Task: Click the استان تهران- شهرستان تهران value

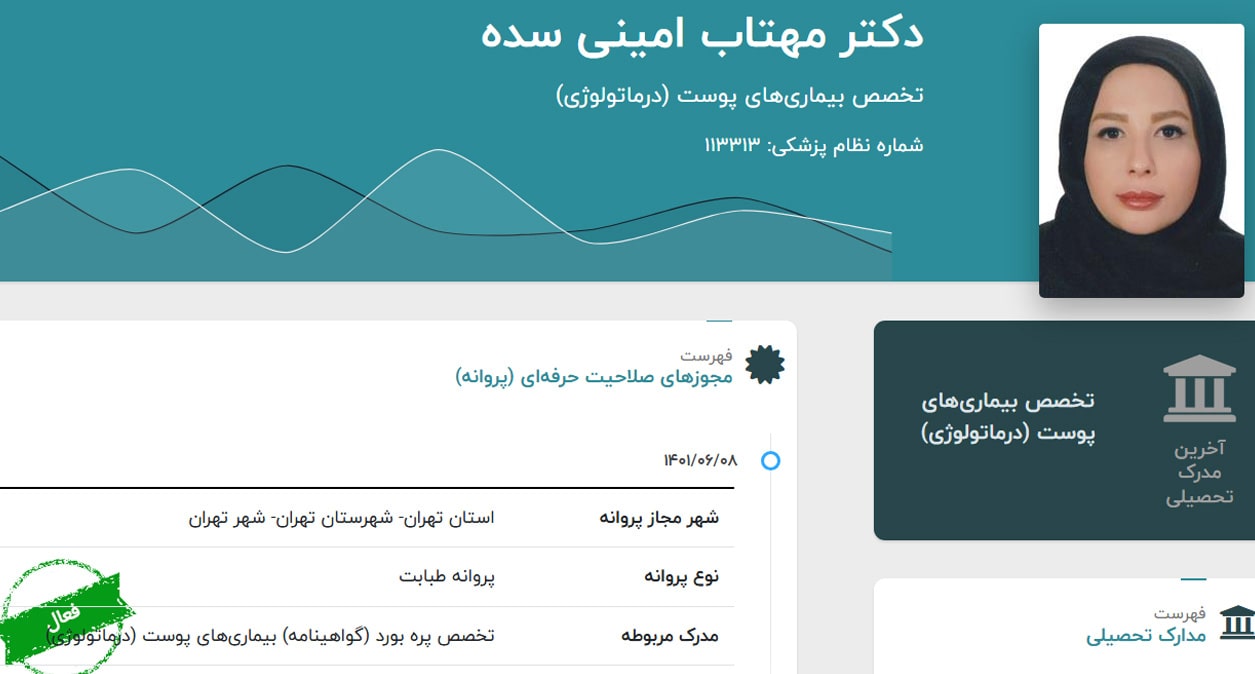Action: (342, 518)
